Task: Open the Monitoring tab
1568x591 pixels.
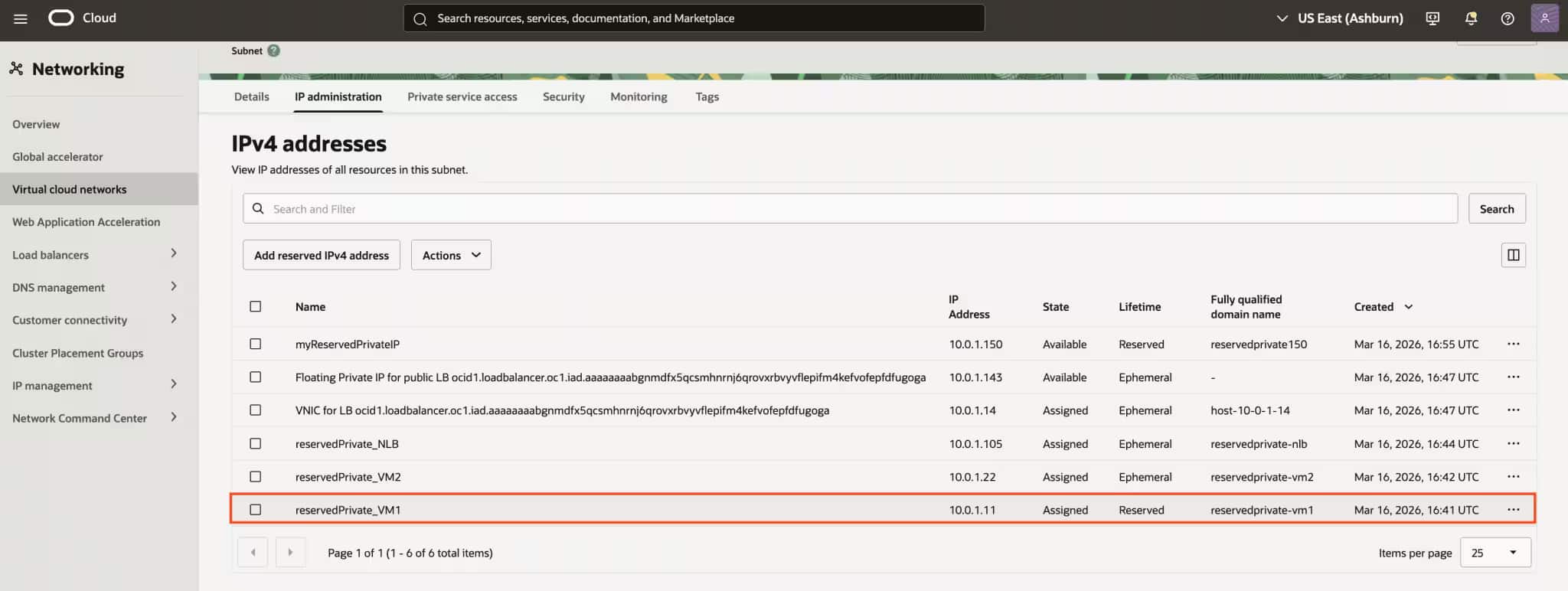Action: [x=639, y=96]
